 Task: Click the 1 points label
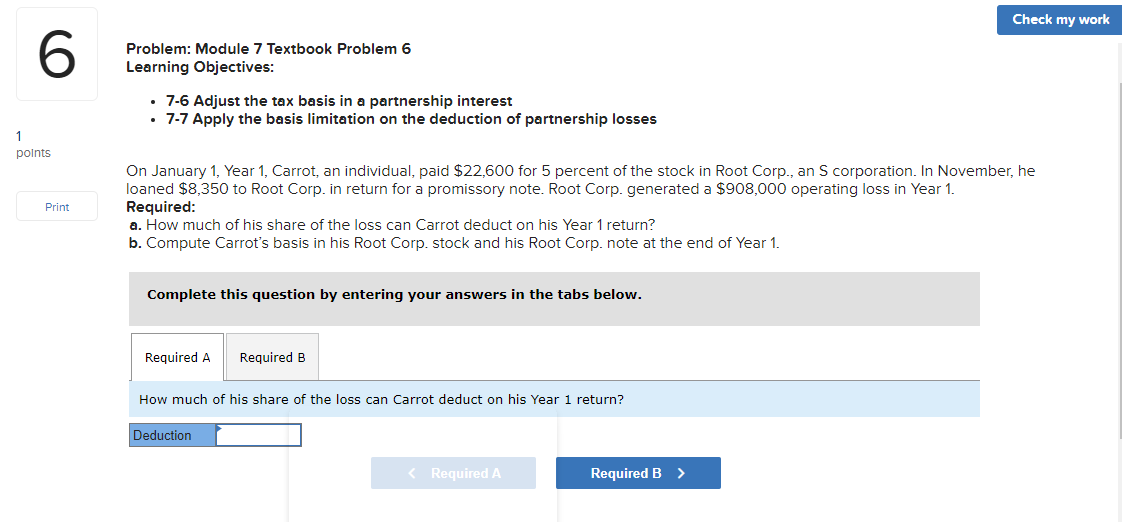tap(34, 144)
